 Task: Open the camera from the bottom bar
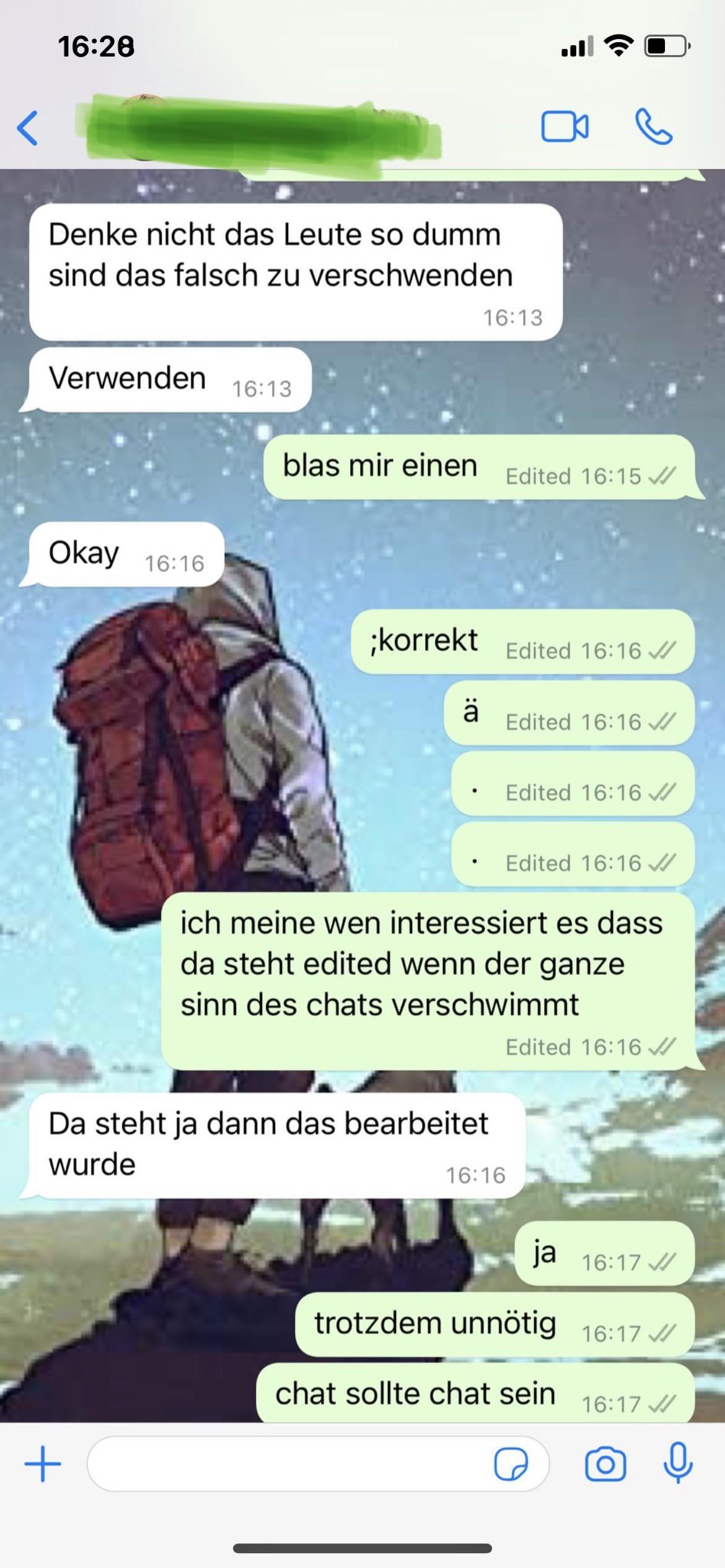point(605,1464)
